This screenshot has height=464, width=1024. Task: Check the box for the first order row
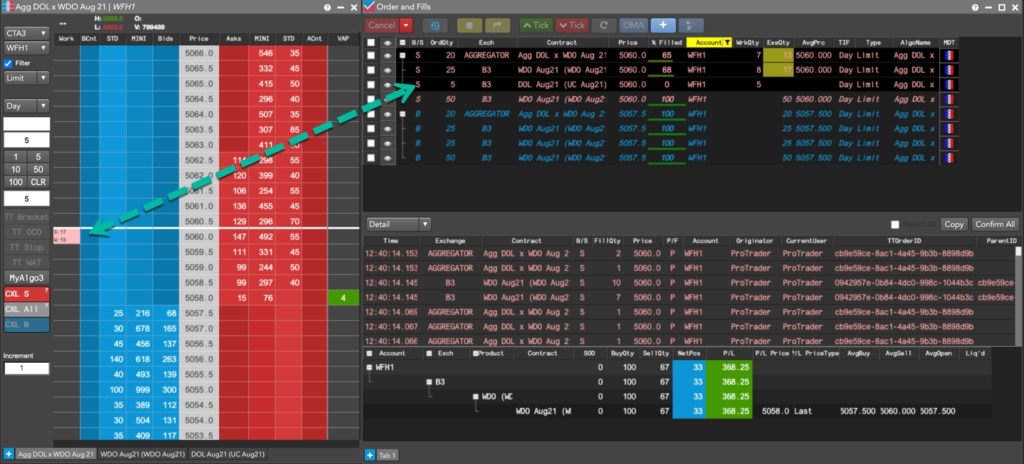pyautogui.click(x=372, y=56)
